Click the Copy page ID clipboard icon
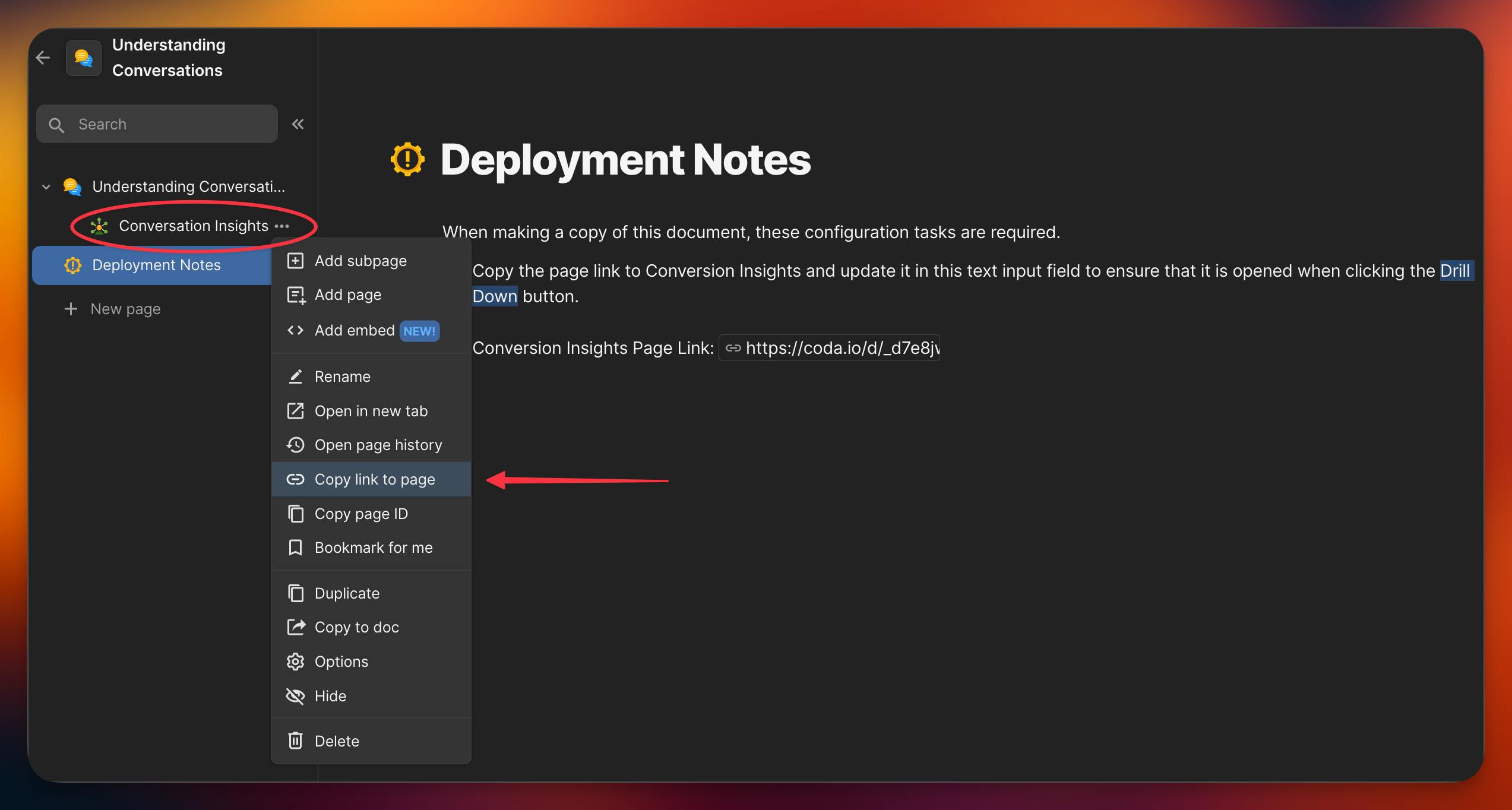 (x=295, y=514)
